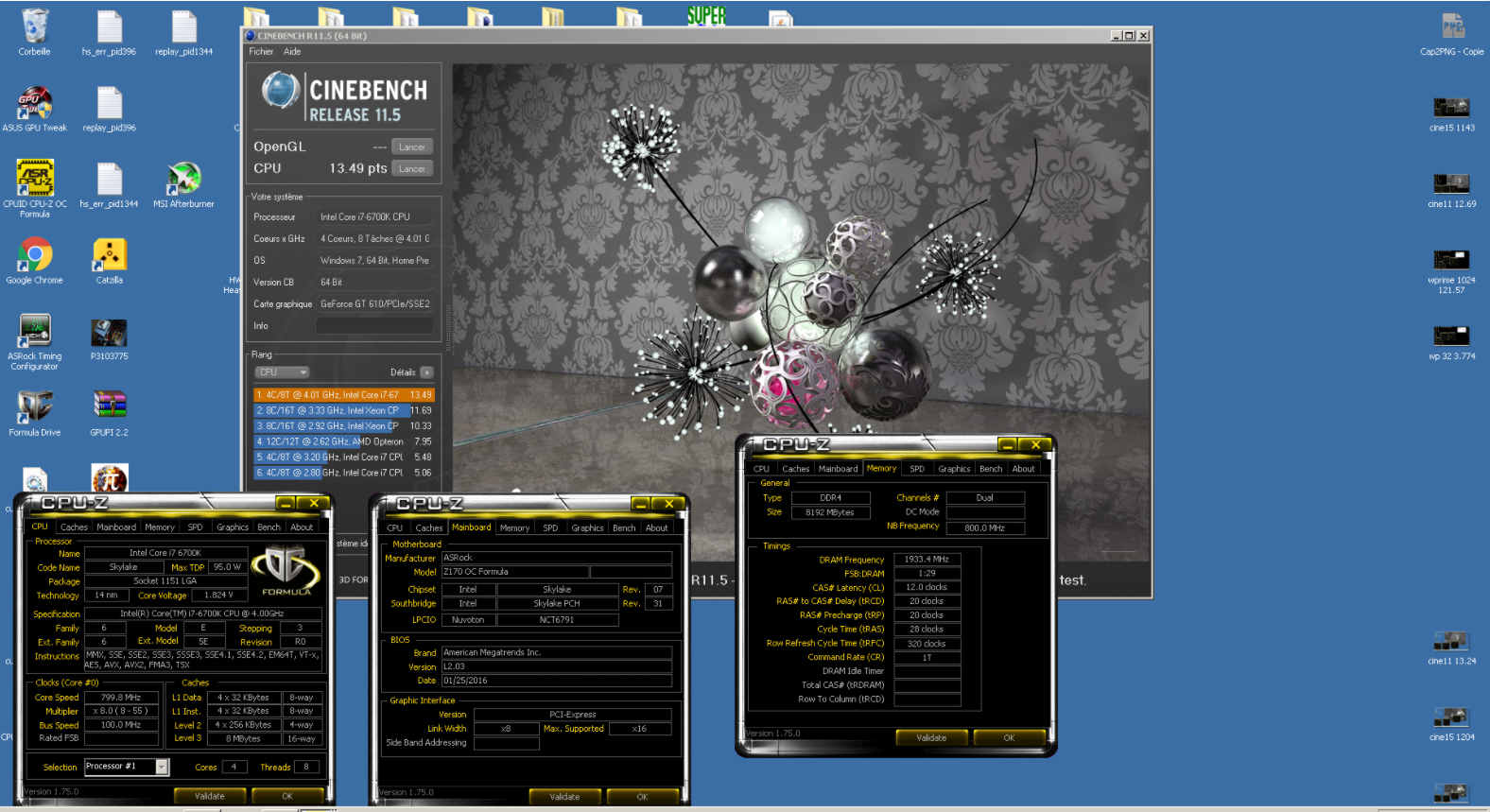Image resolution: width=1490 pixels, height=812 pixels.
Task: Select ranking row 4C/8T @ 3.20 GHz
Action: pyautogui.click(x=344, y=457)
